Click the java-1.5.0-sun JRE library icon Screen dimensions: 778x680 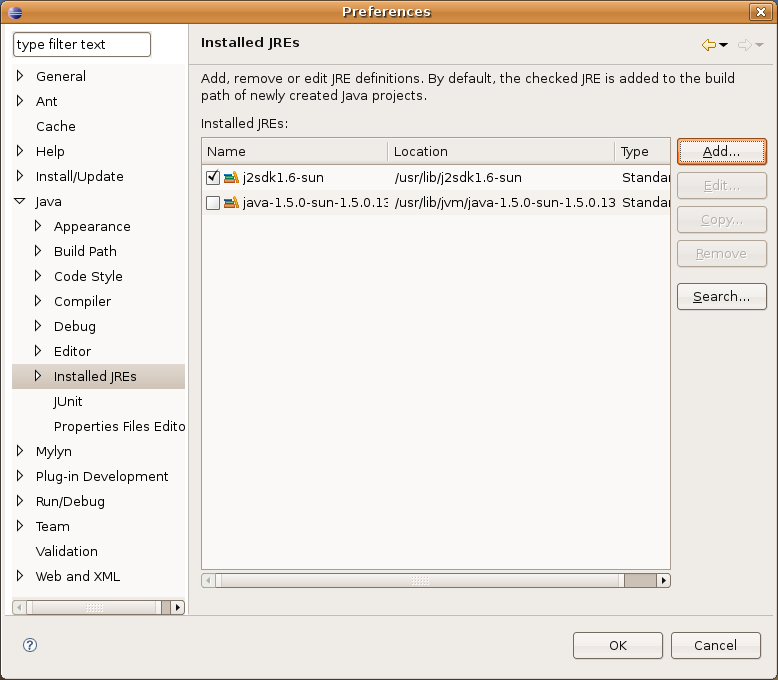[x=231, y=203]
